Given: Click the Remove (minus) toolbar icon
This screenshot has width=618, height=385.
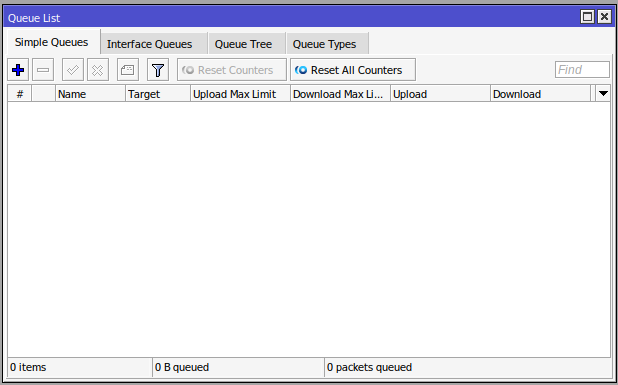Looking at the screenshot, I should pyautogui.click(x=43, y=70).
